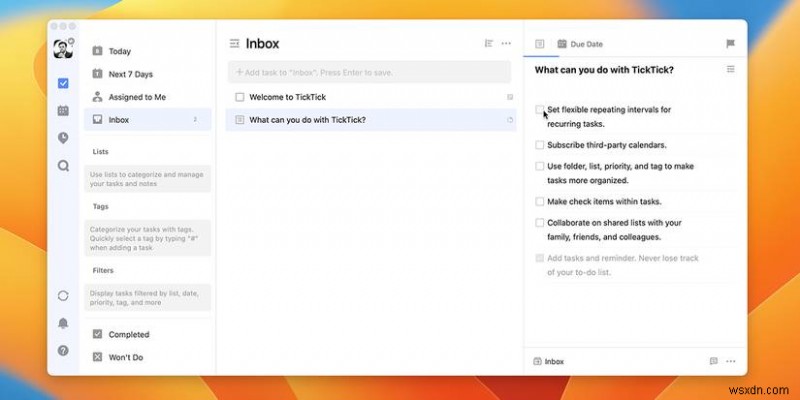
Task: Toggle the sidebar menu icon beside Inbox title
Action: tap(235, 44)
